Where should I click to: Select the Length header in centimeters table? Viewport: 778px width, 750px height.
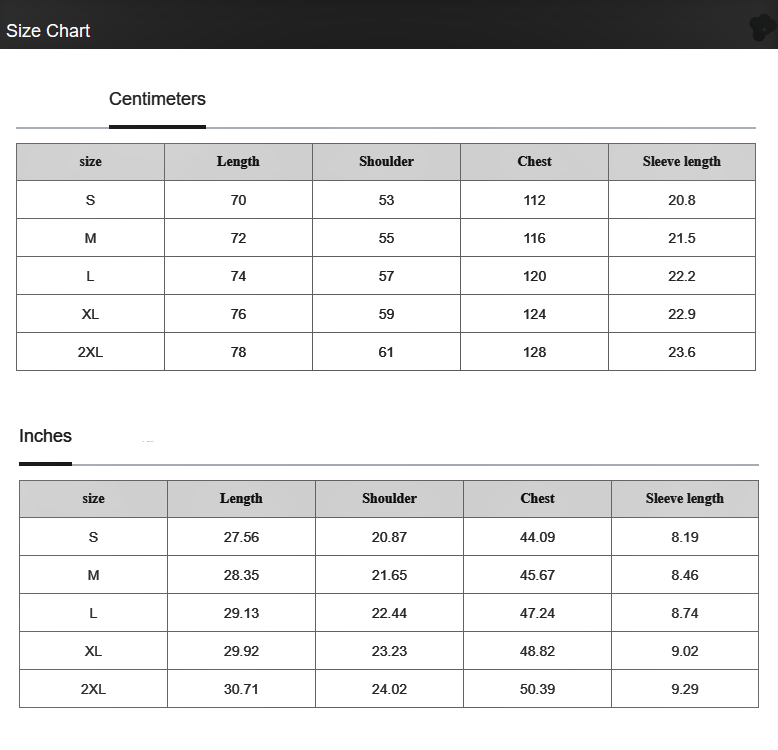click(238, 162)
